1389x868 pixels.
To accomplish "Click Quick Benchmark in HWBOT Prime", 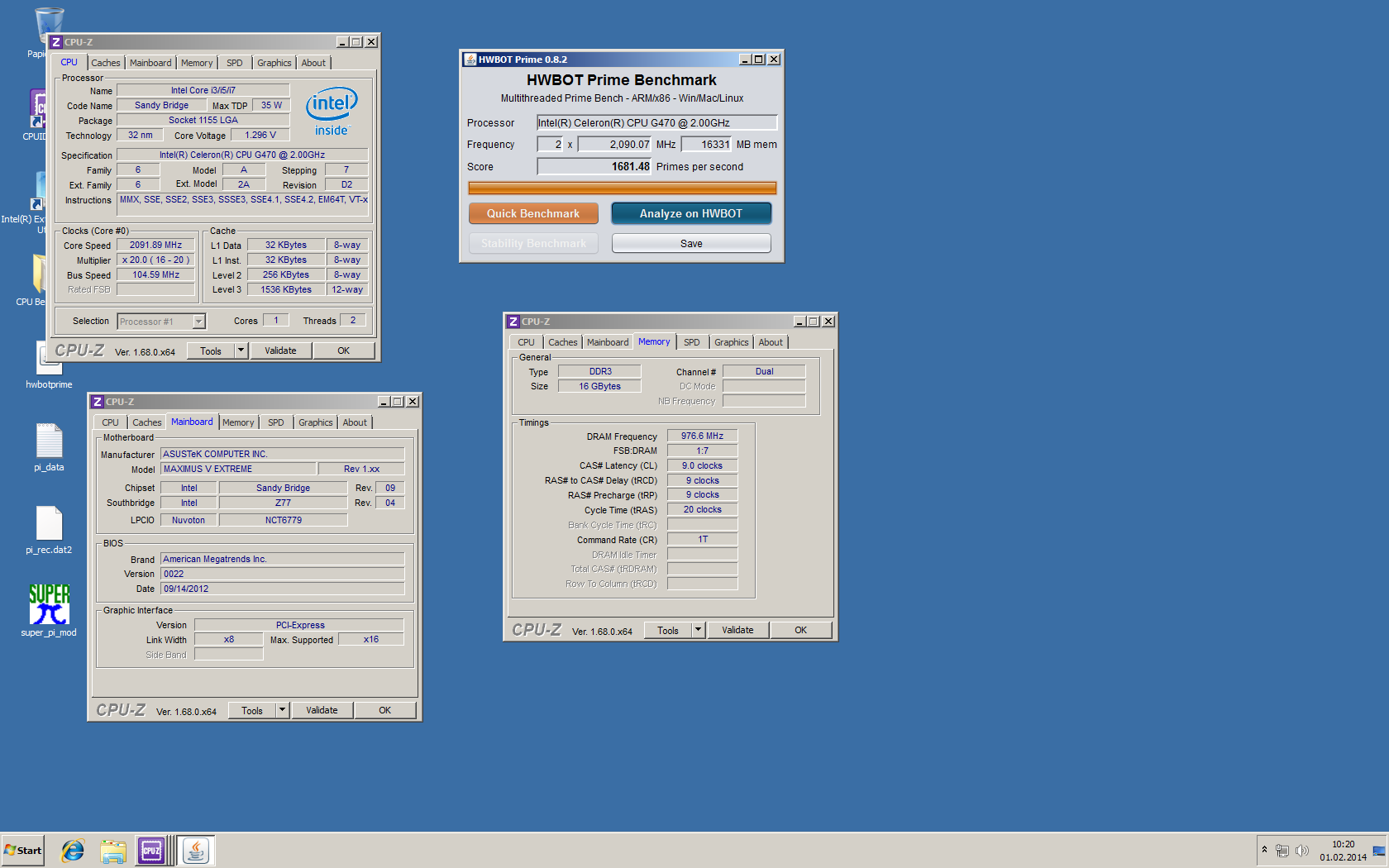I will 533,213.
